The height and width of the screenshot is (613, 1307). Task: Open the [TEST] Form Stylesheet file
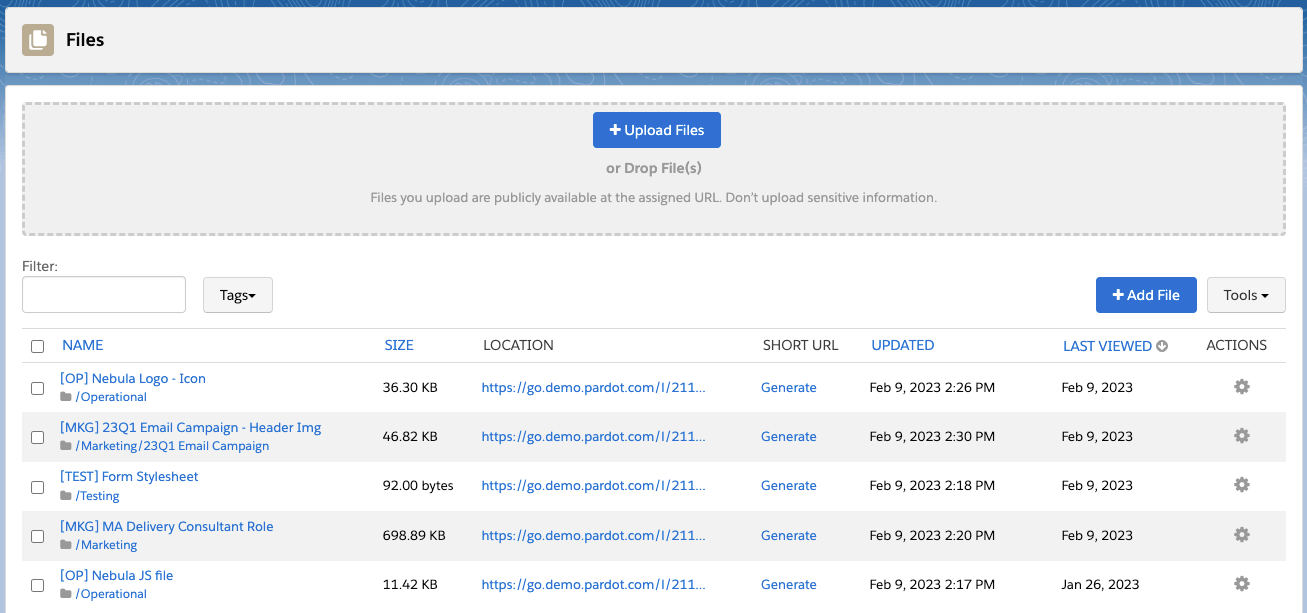click(129, 476)
